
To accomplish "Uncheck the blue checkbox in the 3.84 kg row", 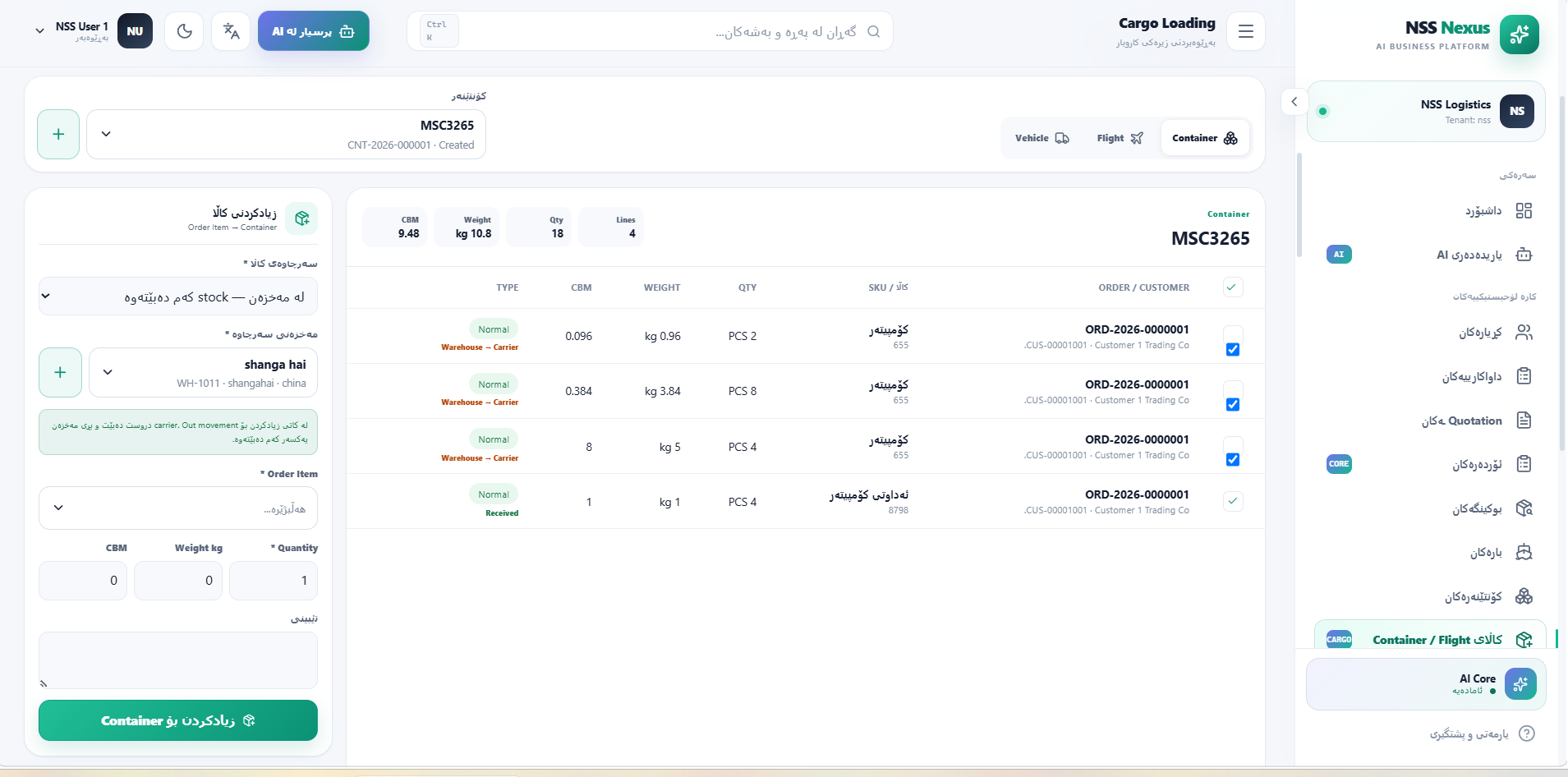I will 1233,404.
